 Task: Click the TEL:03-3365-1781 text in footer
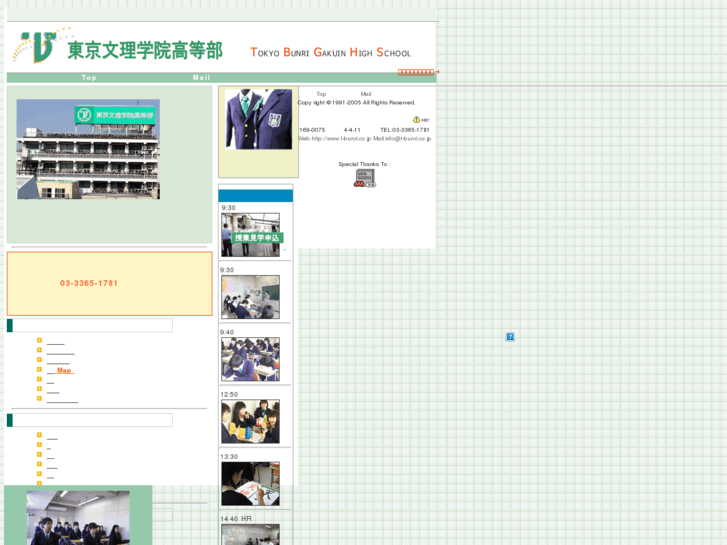(x=405, y=130)
